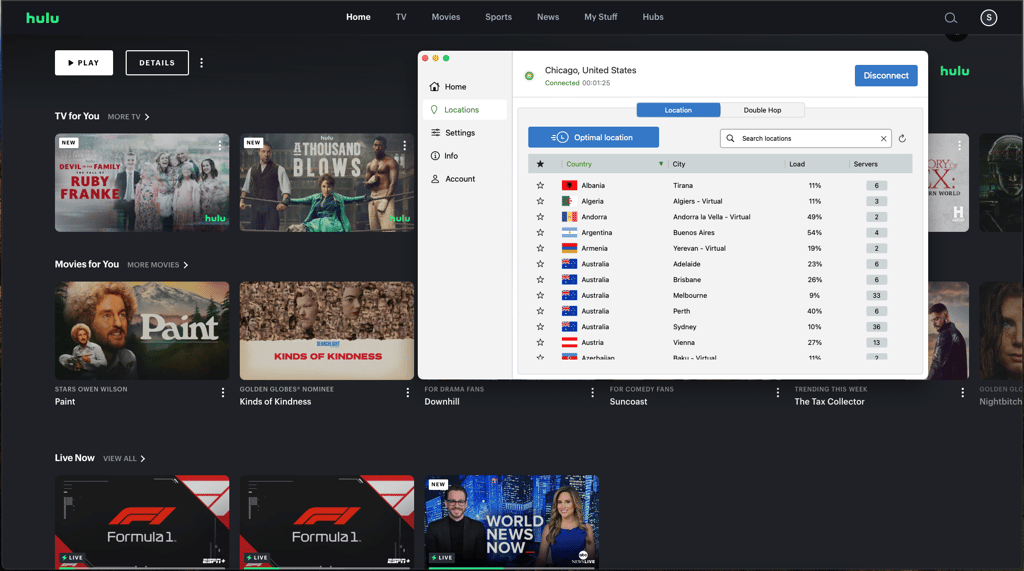
Task: Expand More Movies link
Action: (157, 265)
